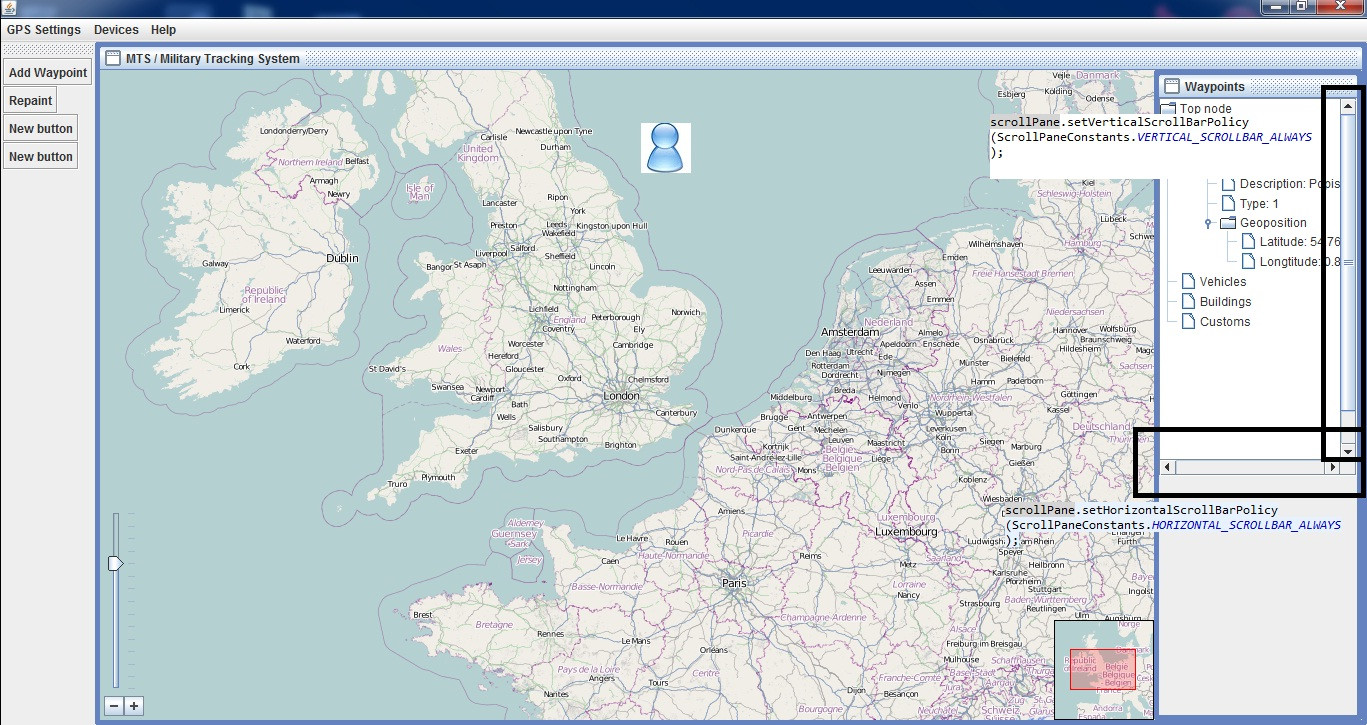Click the 'Belfast' label on the map
1367x725 pixels.
[357, 161]
